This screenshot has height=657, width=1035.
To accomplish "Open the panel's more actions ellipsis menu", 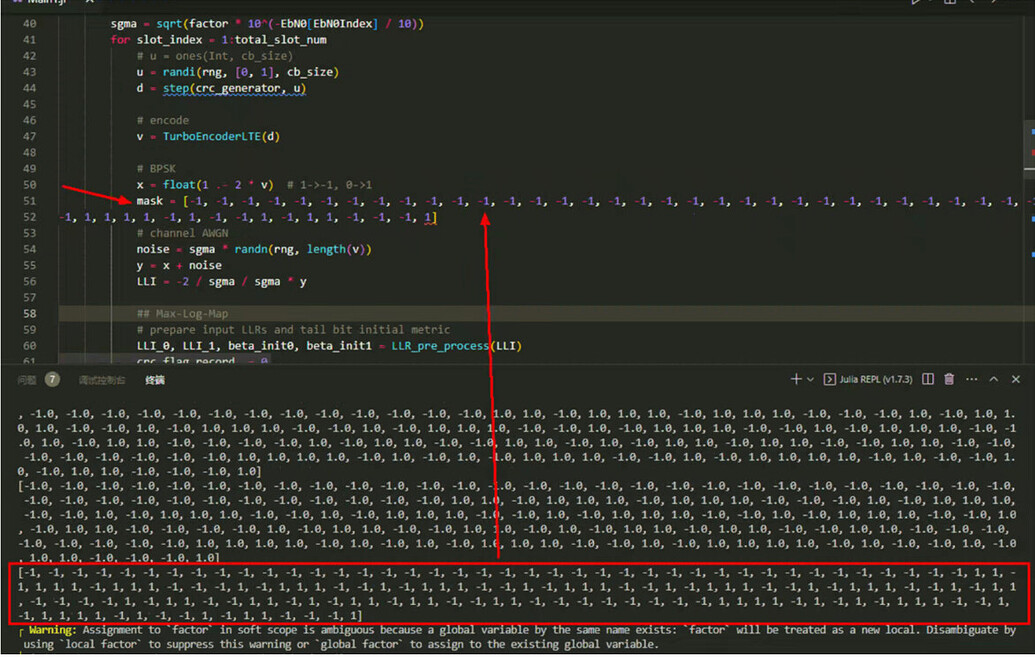I will [972, 379].
